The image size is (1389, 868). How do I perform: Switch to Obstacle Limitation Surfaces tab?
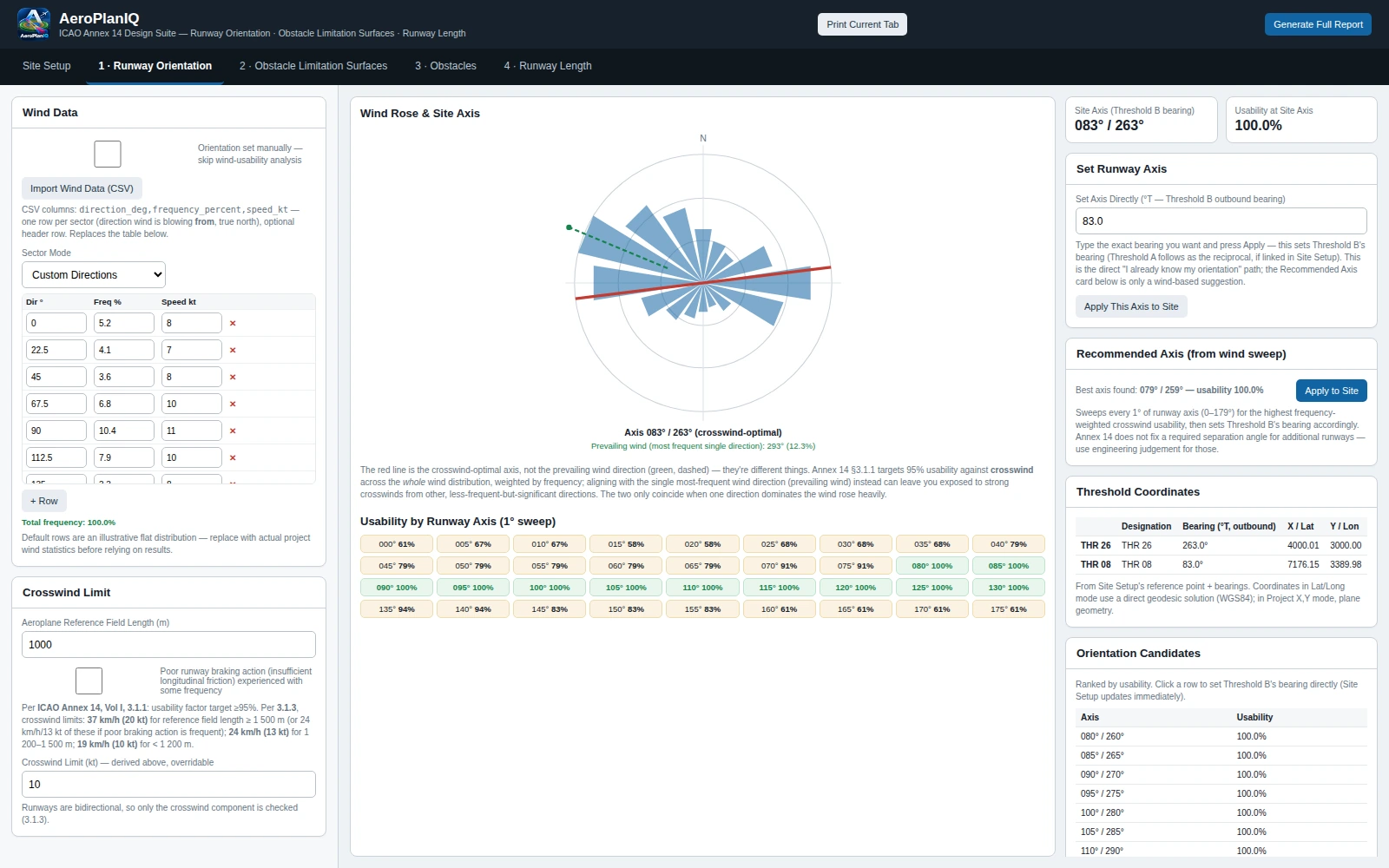(313, 66)
